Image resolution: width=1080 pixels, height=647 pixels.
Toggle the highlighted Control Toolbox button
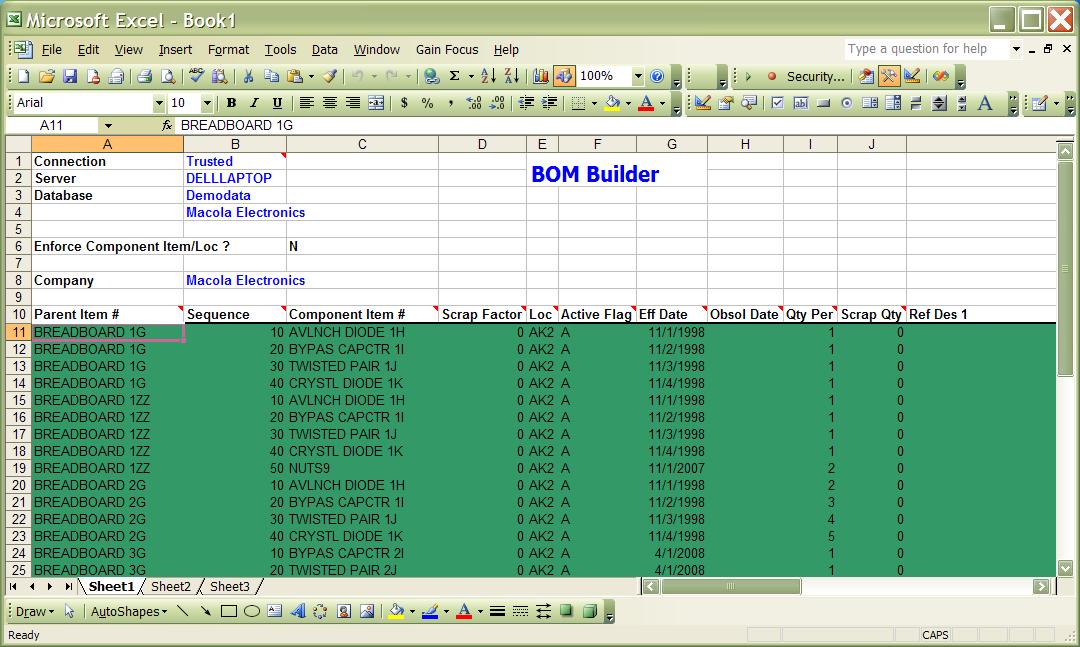[x=889, y=76]
